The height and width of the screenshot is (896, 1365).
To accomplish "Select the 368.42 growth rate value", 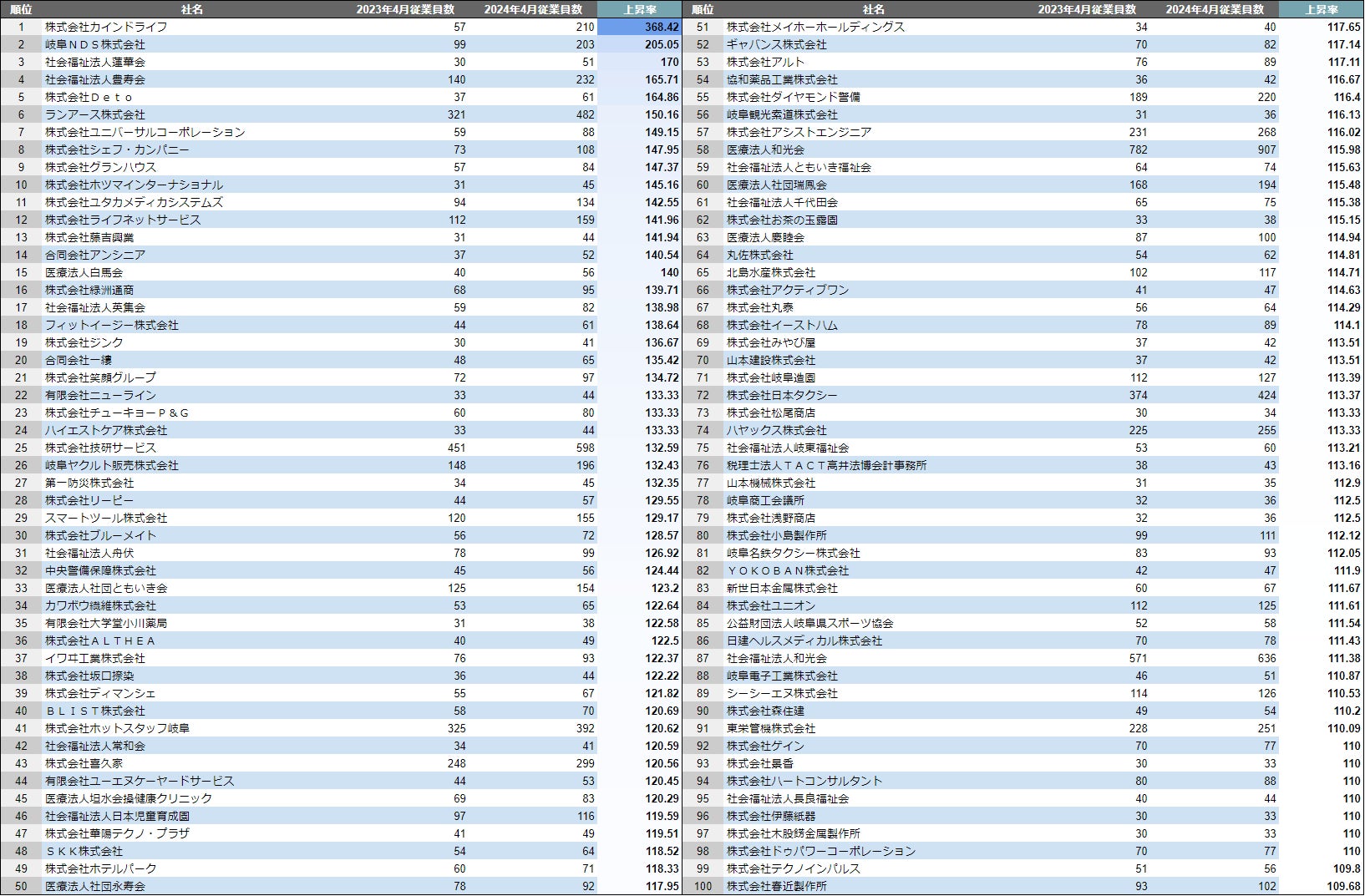I will (662, 27).
